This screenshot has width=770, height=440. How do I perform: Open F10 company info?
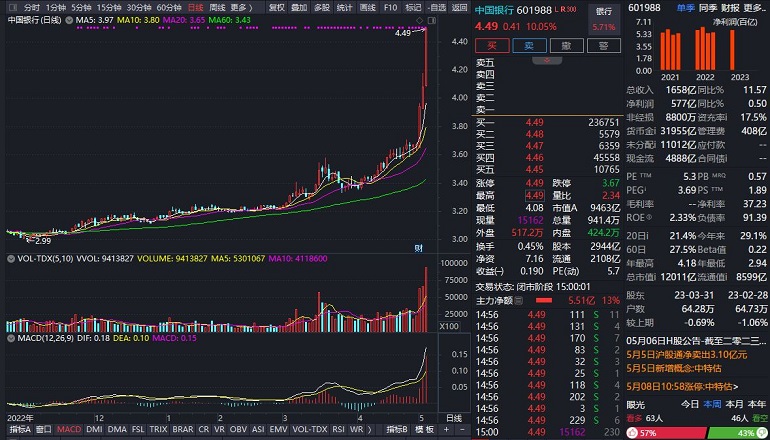pos(390,7)
